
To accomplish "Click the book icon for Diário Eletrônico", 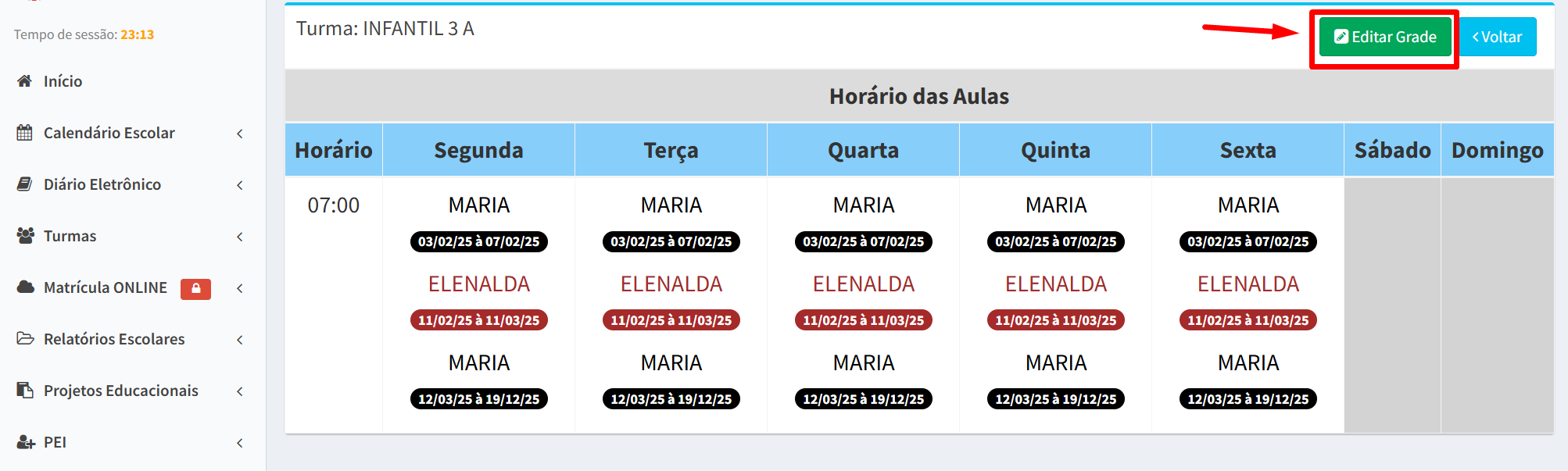I will click(x=24, y=184).
